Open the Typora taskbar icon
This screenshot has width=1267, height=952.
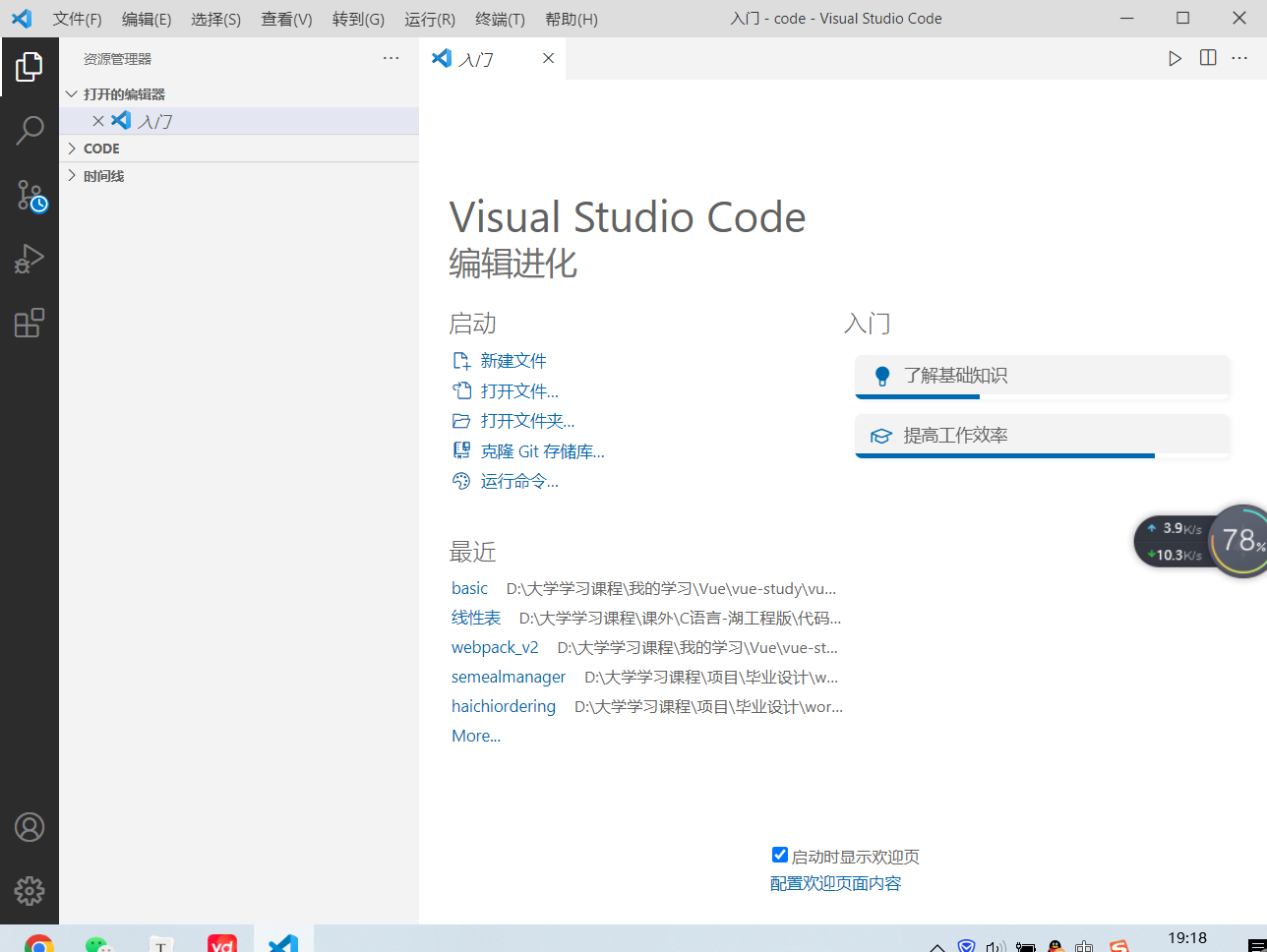tap(161, 944)
